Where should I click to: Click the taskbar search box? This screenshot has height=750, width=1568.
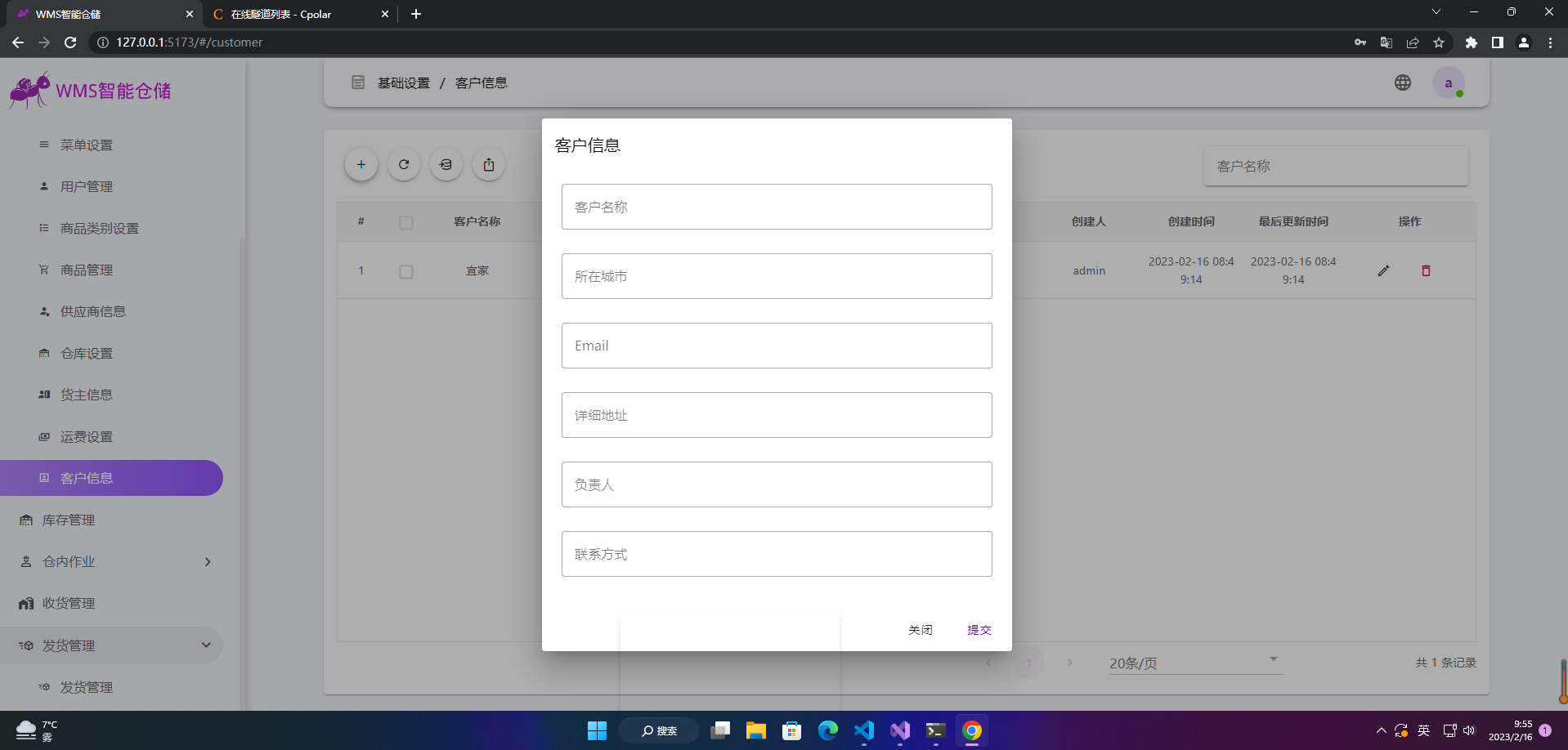[659, 730]
